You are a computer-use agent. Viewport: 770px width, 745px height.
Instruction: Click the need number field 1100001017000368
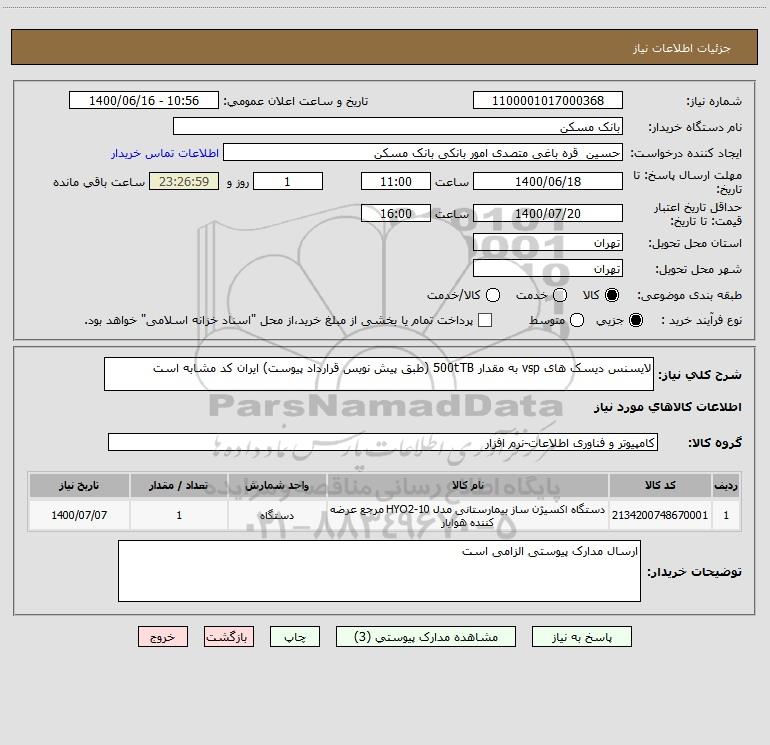coord(548,101)
